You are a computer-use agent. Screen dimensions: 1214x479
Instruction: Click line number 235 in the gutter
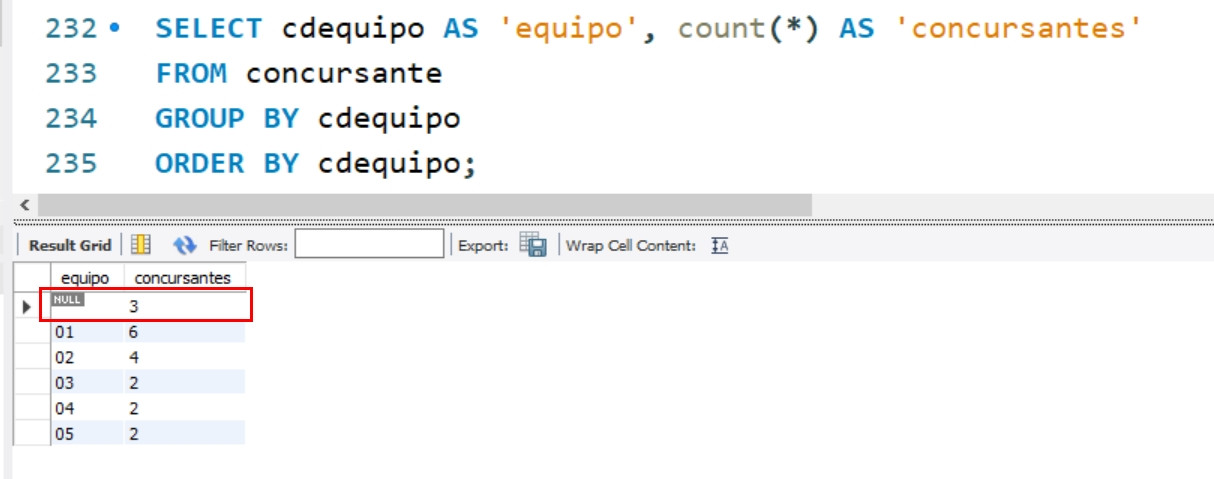70,163
